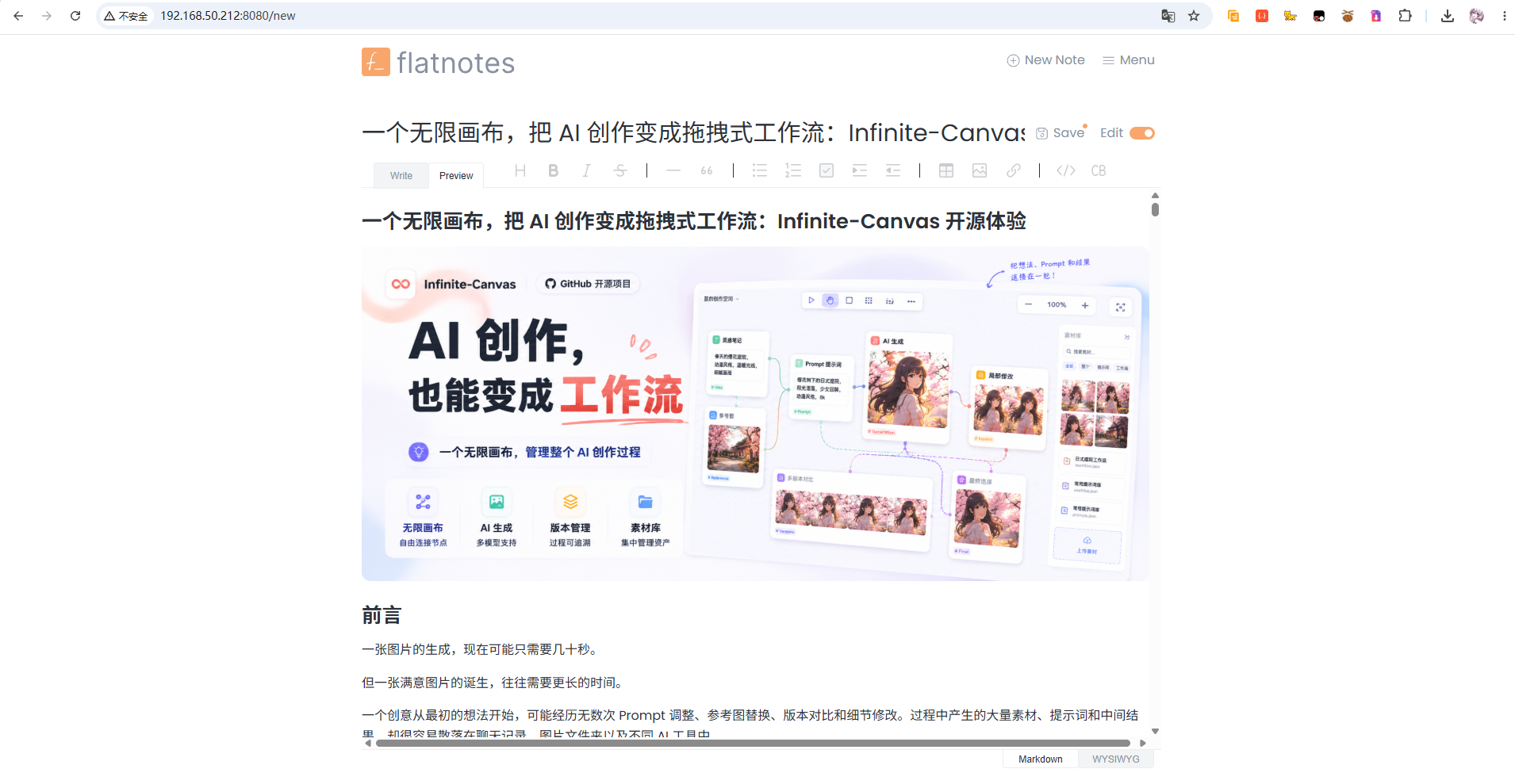Insert a link from the toolbar
1515x784 pixels.
pos(1013,170)
